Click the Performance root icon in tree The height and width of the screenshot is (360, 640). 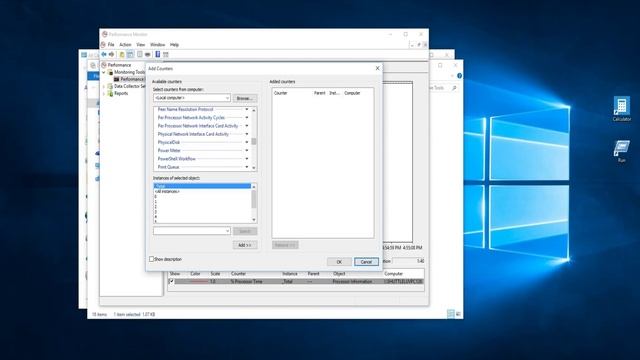click(x=104, y=65)
